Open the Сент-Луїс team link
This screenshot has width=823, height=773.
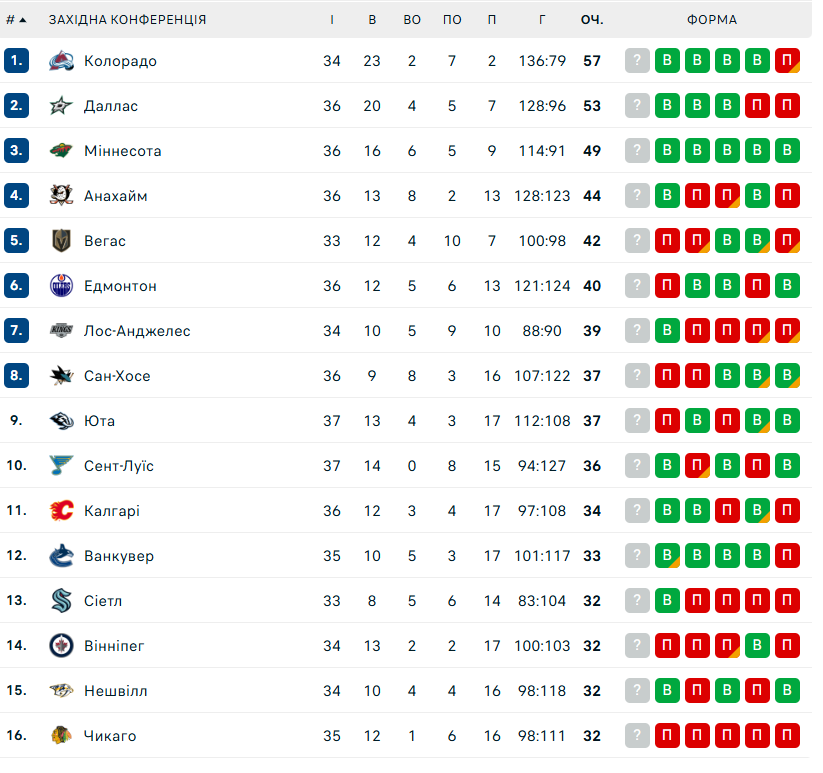click(119, 466)
